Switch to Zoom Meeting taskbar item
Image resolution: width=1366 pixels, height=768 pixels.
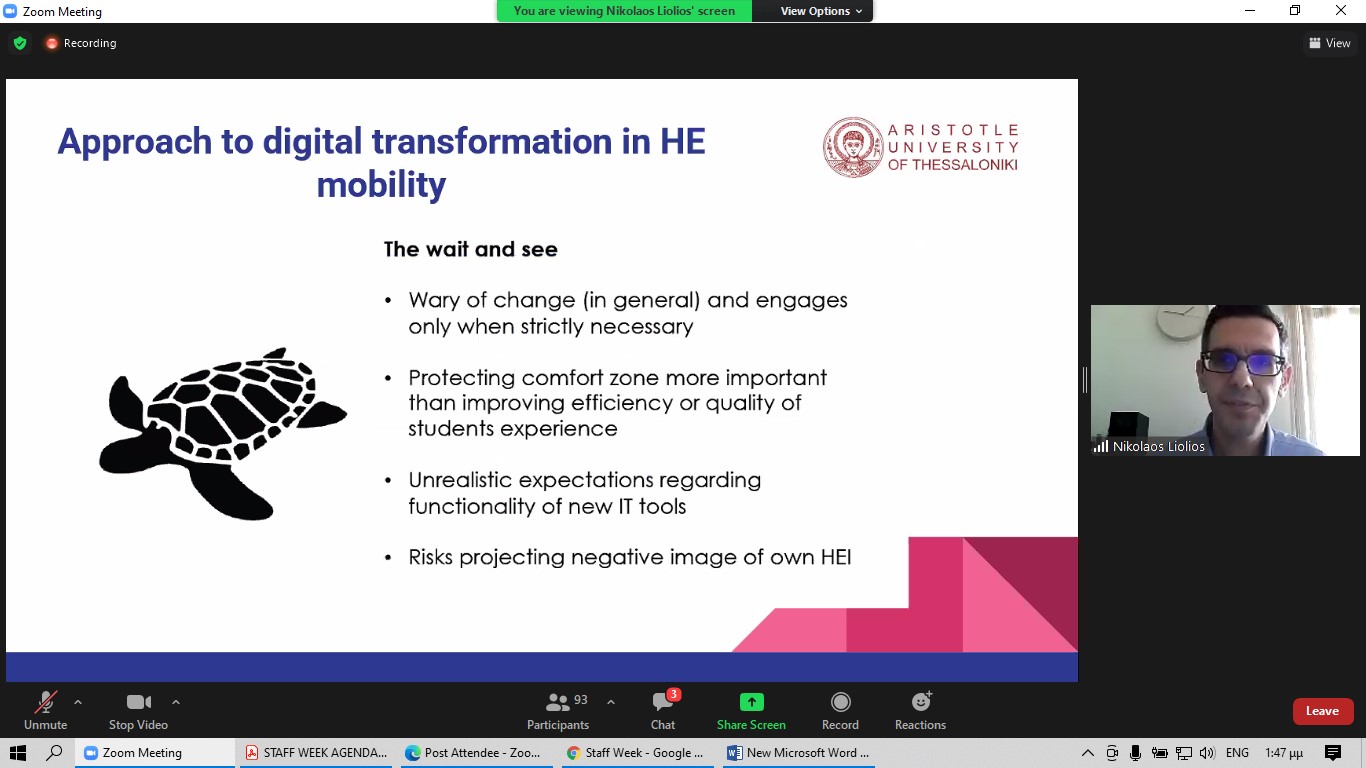[x=154, y=753]
